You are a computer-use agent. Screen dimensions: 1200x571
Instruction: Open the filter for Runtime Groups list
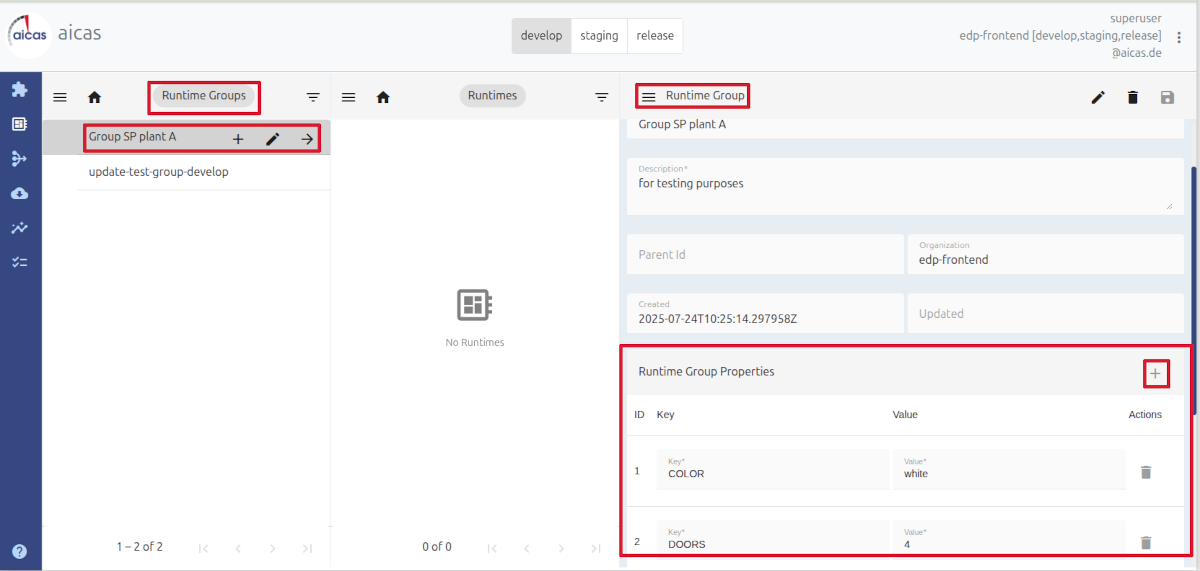(x=313, y=97)
